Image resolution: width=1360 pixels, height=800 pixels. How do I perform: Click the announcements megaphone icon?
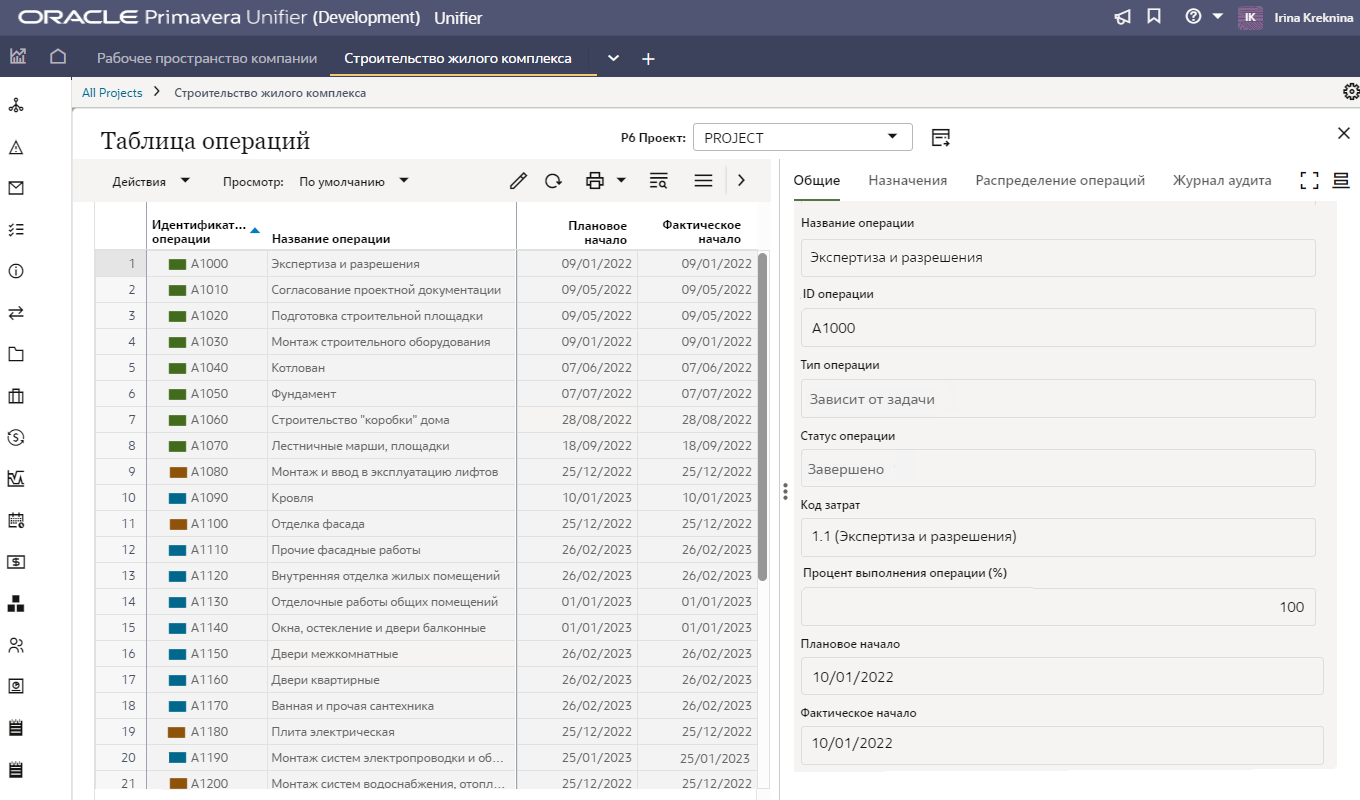[x=1123, y=17]
